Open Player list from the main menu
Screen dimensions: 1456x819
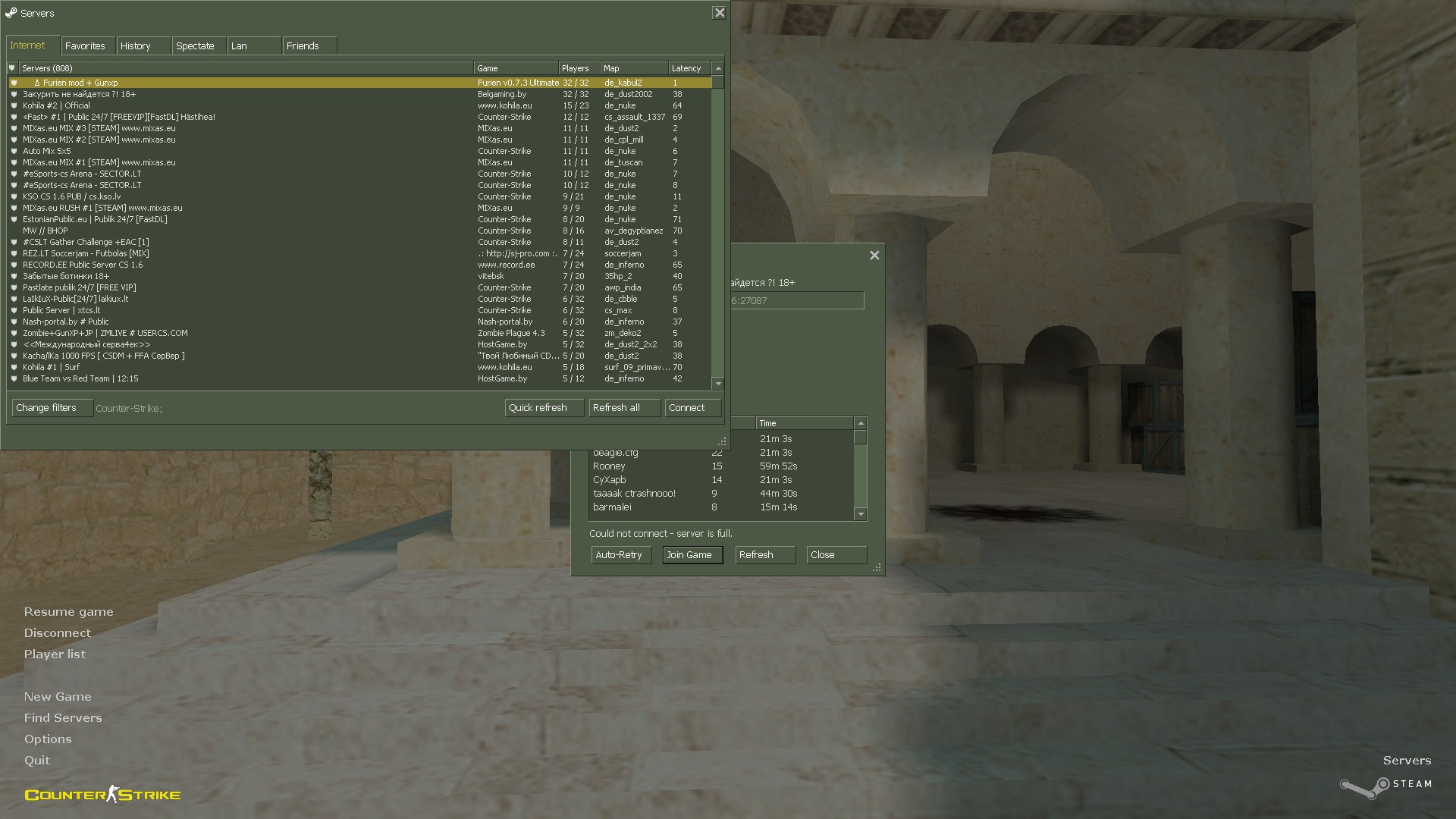pyautogui.click(x=55, y=654)
